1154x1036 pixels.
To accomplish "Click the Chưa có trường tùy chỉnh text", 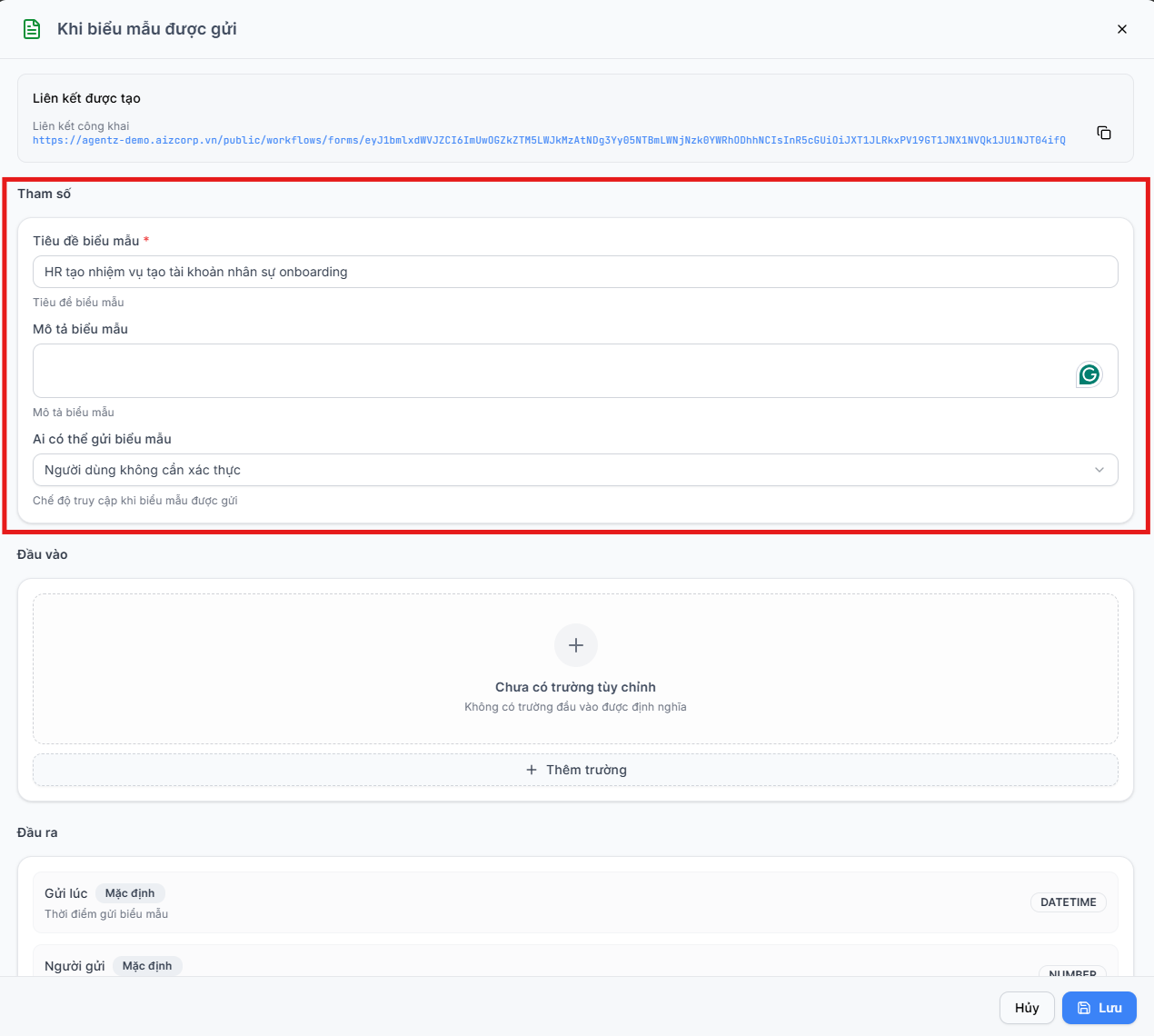I will coord(575,687).
